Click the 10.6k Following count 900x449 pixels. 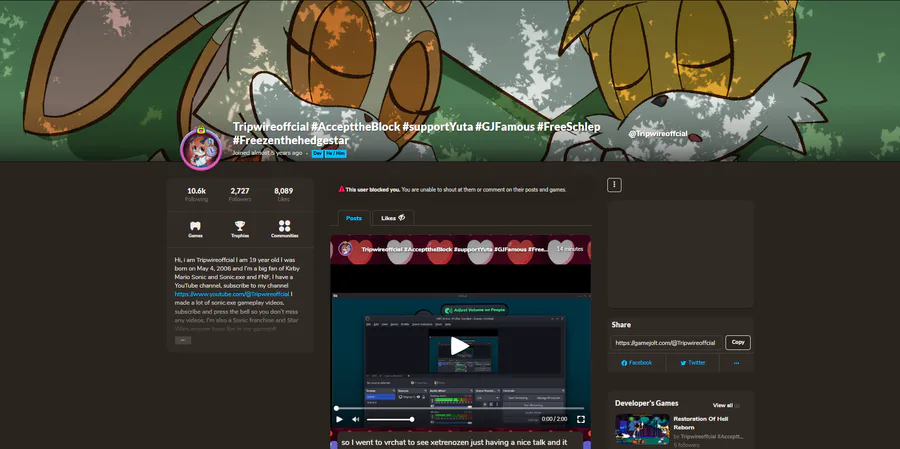(196, 194)
